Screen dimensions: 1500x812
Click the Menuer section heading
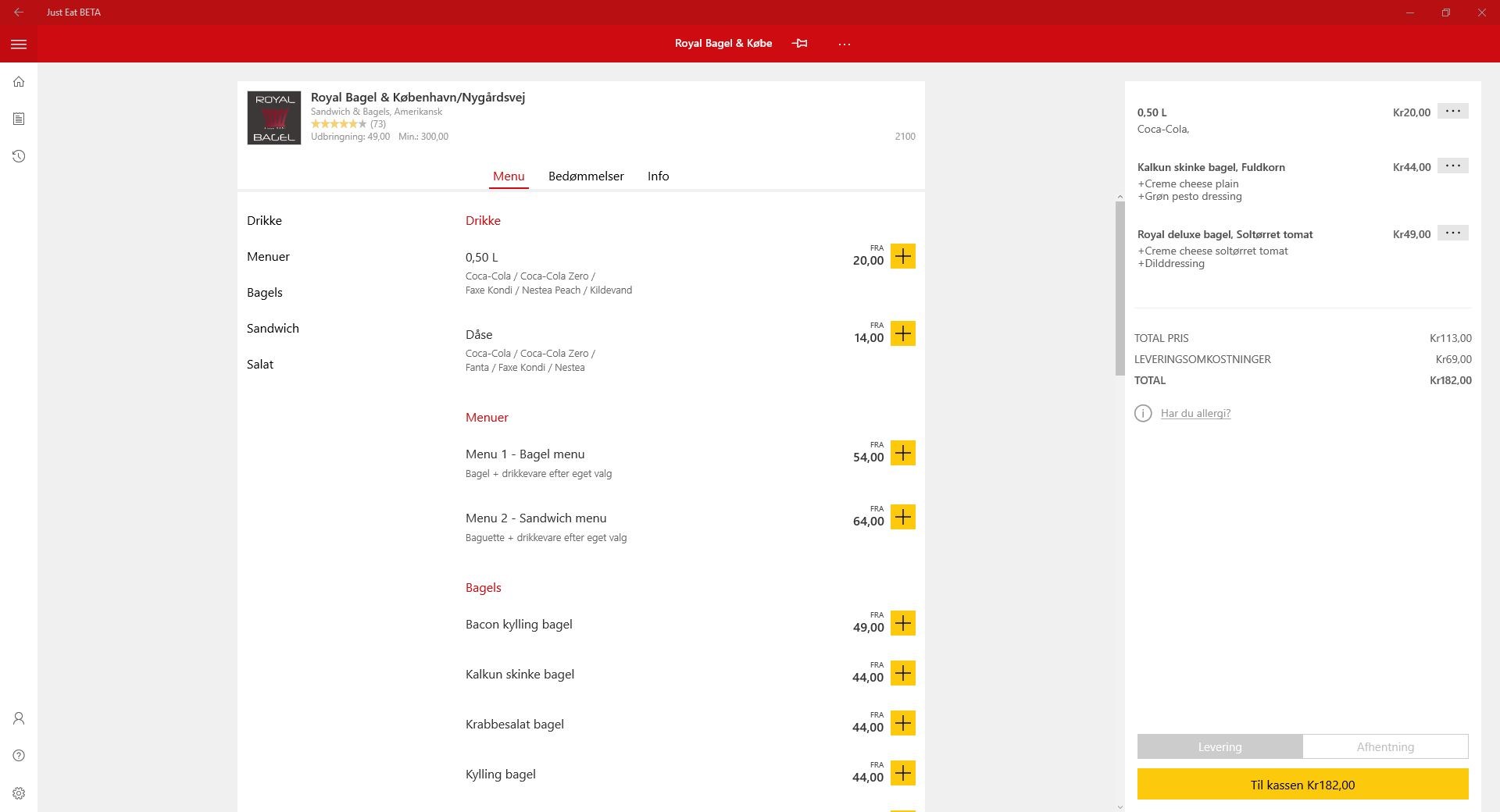point(487,418)
